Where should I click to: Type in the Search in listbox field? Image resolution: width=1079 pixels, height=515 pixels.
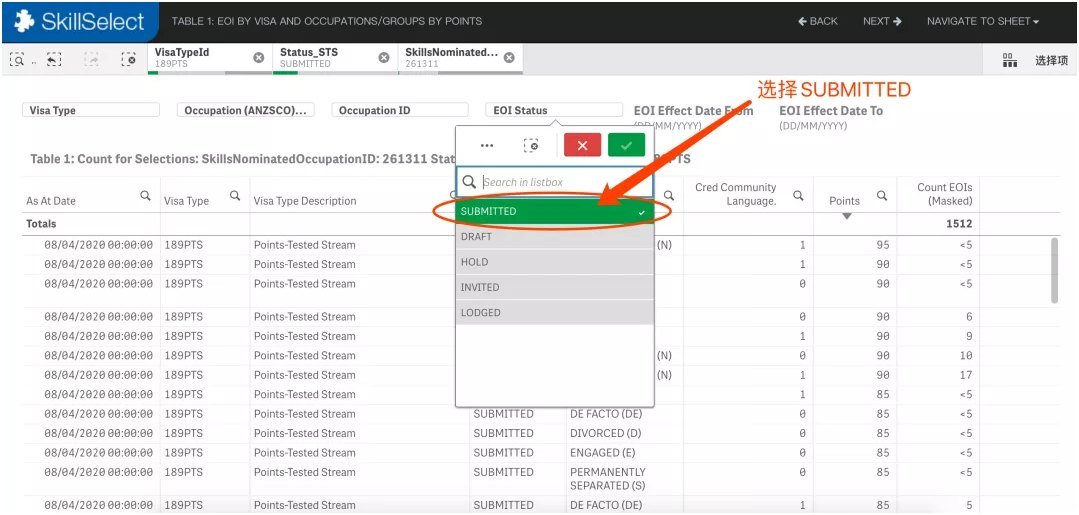click(565, 182)
